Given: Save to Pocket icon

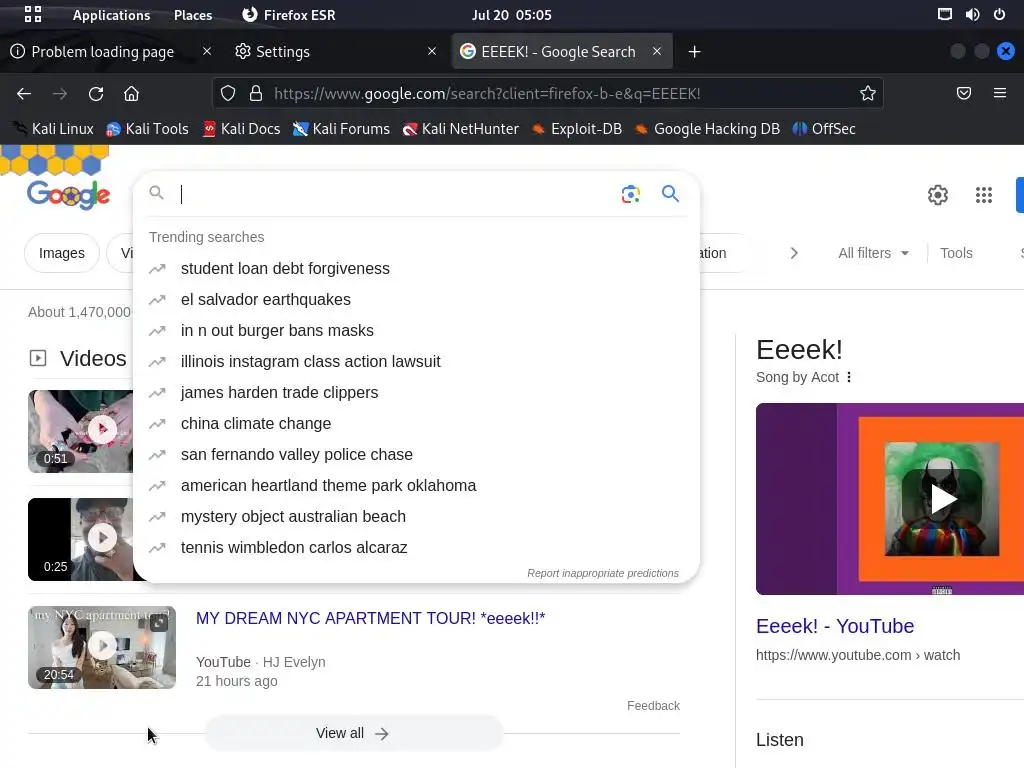Looking at the screenshot, I should pos(964,93).
